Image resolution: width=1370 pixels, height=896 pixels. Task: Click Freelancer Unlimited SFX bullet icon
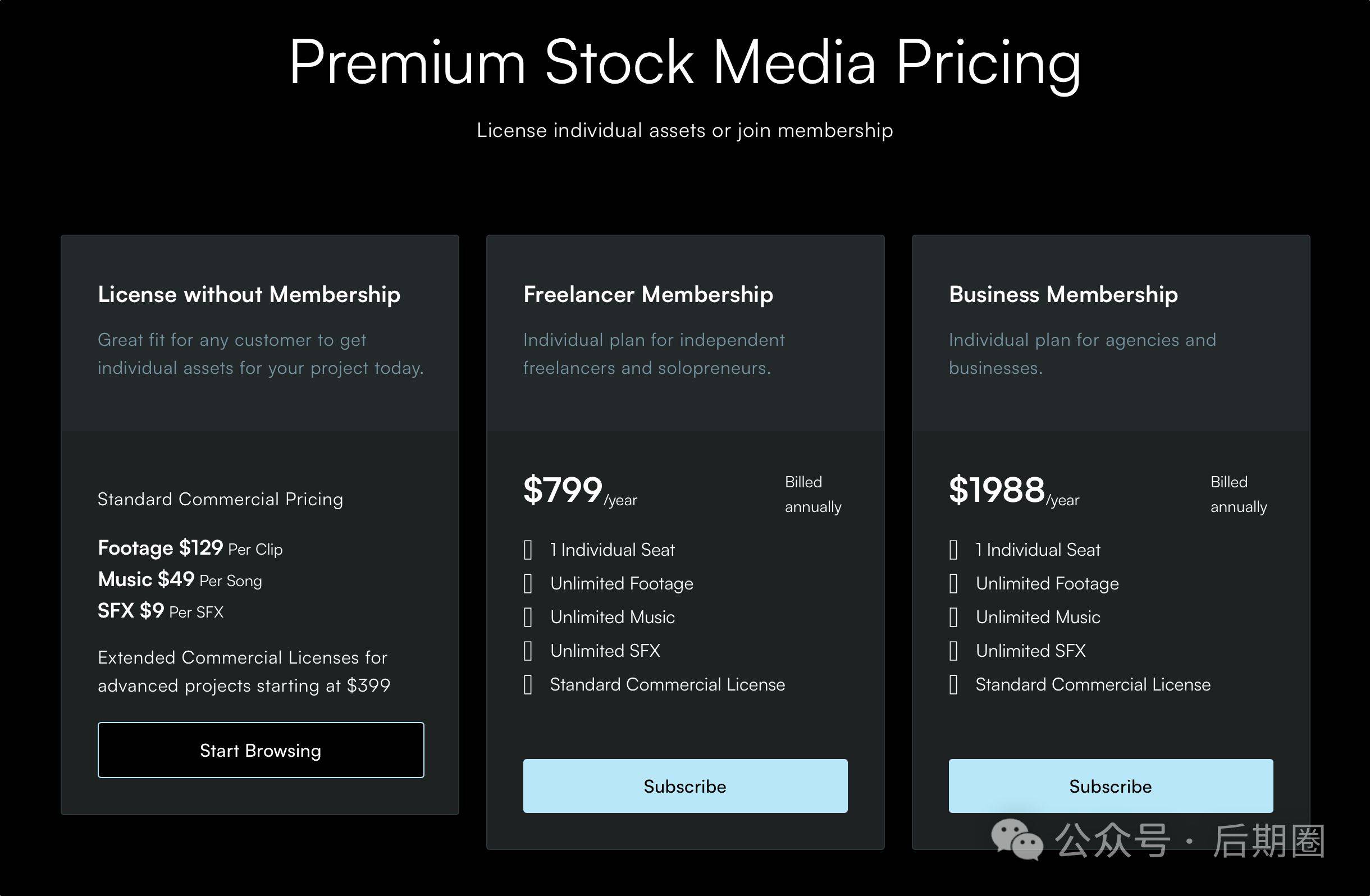point(528,651)
